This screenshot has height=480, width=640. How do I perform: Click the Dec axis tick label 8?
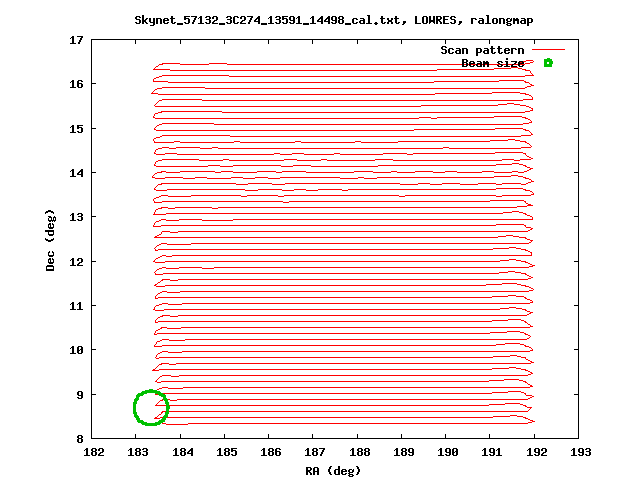(80, 440)
